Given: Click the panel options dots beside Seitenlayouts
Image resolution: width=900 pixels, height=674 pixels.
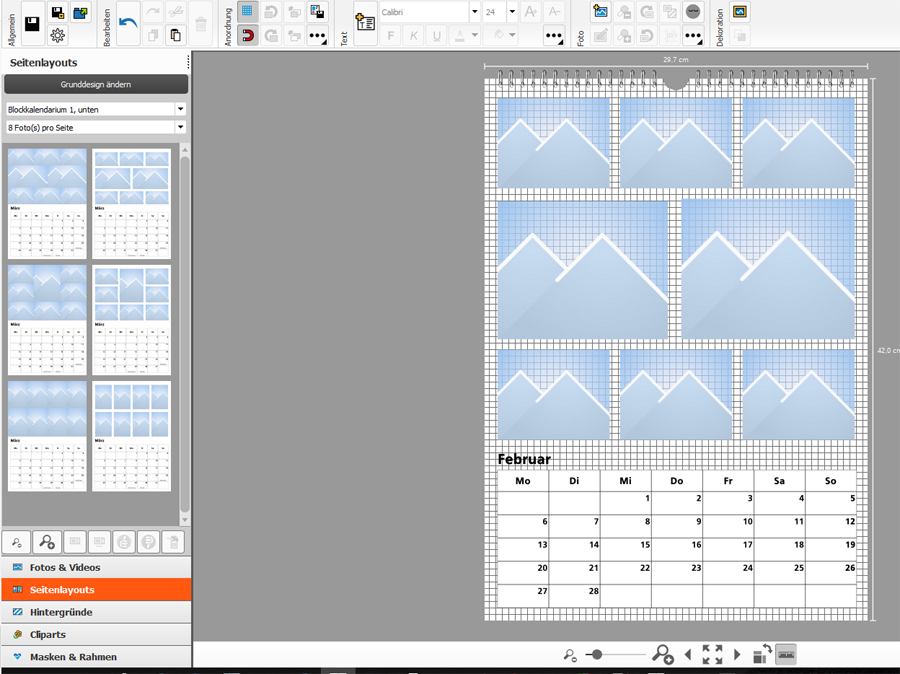Looking at the screenshot, I should [188, 62].
